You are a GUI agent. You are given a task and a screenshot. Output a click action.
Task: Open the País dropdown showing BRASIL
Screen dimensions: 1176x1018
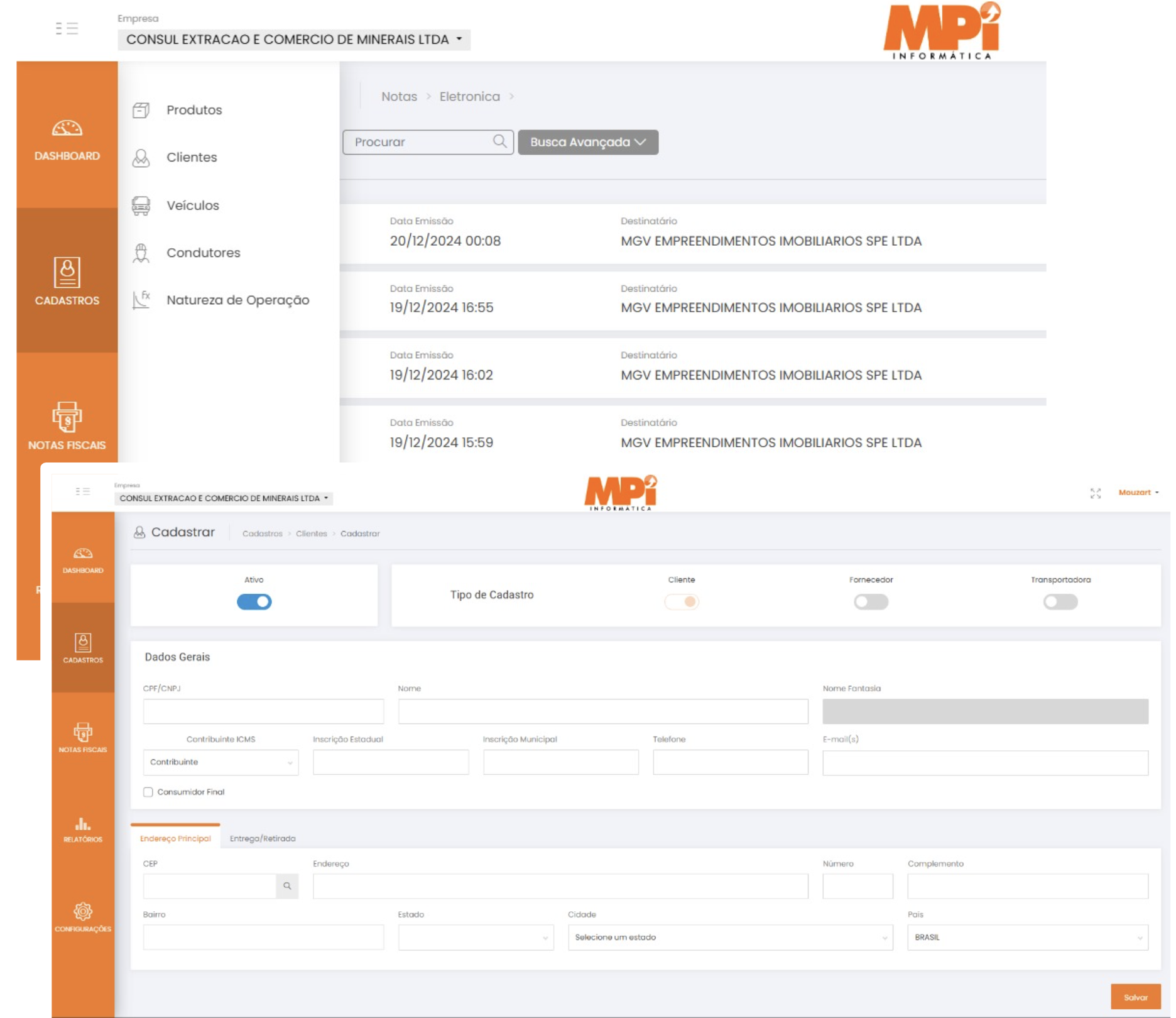(1027, 938)
